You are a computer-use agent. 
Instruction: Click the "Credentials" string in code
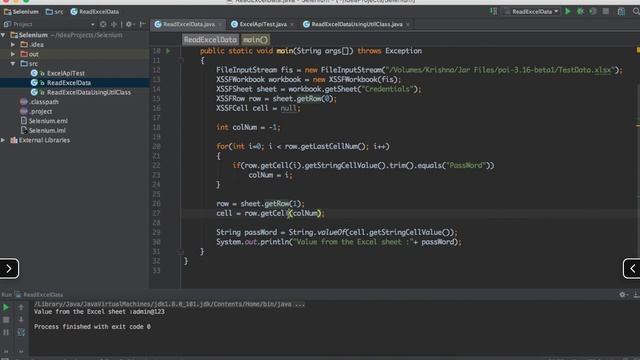click(387, 89)
